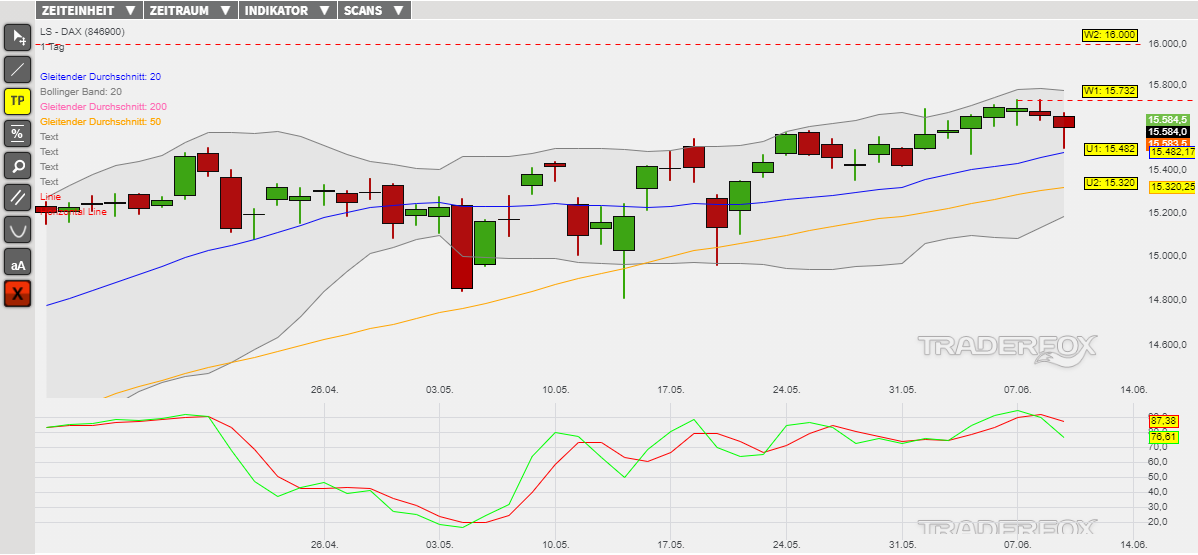Expand the INDIKATOR dropdown menu

pyautogui.click(x=287, y=11)
